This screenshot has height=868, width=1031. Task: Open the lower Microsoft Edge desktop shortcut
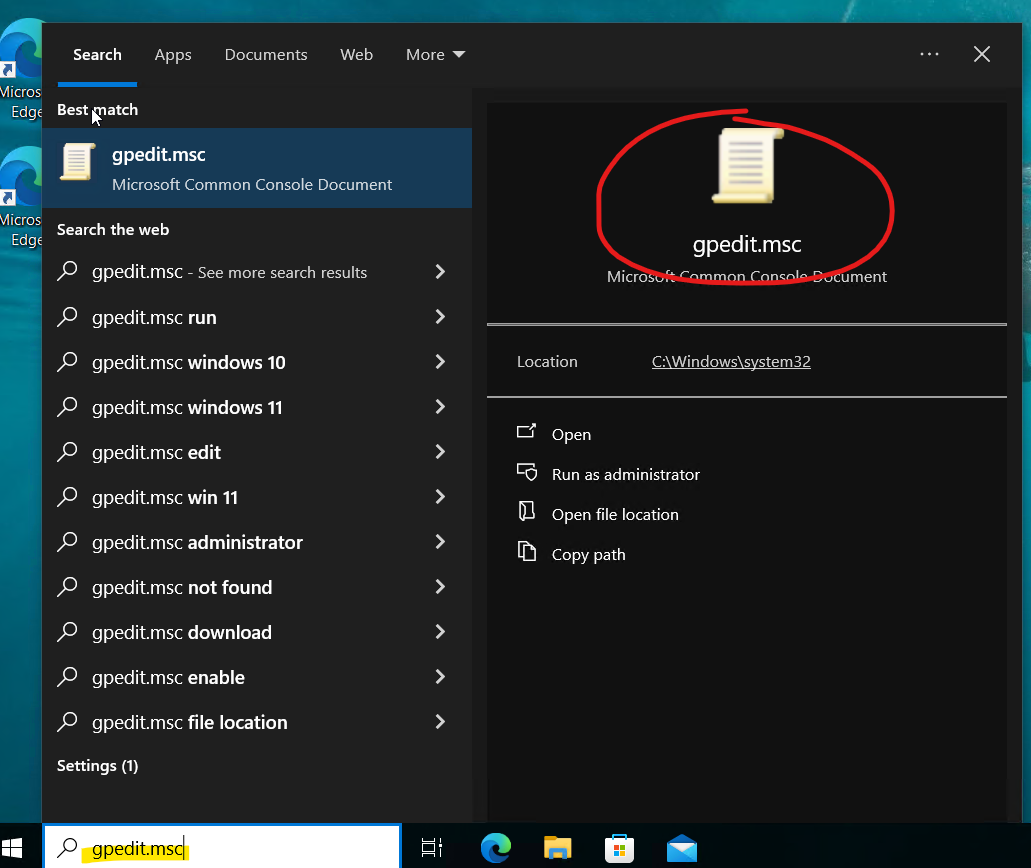coord(21,197)
